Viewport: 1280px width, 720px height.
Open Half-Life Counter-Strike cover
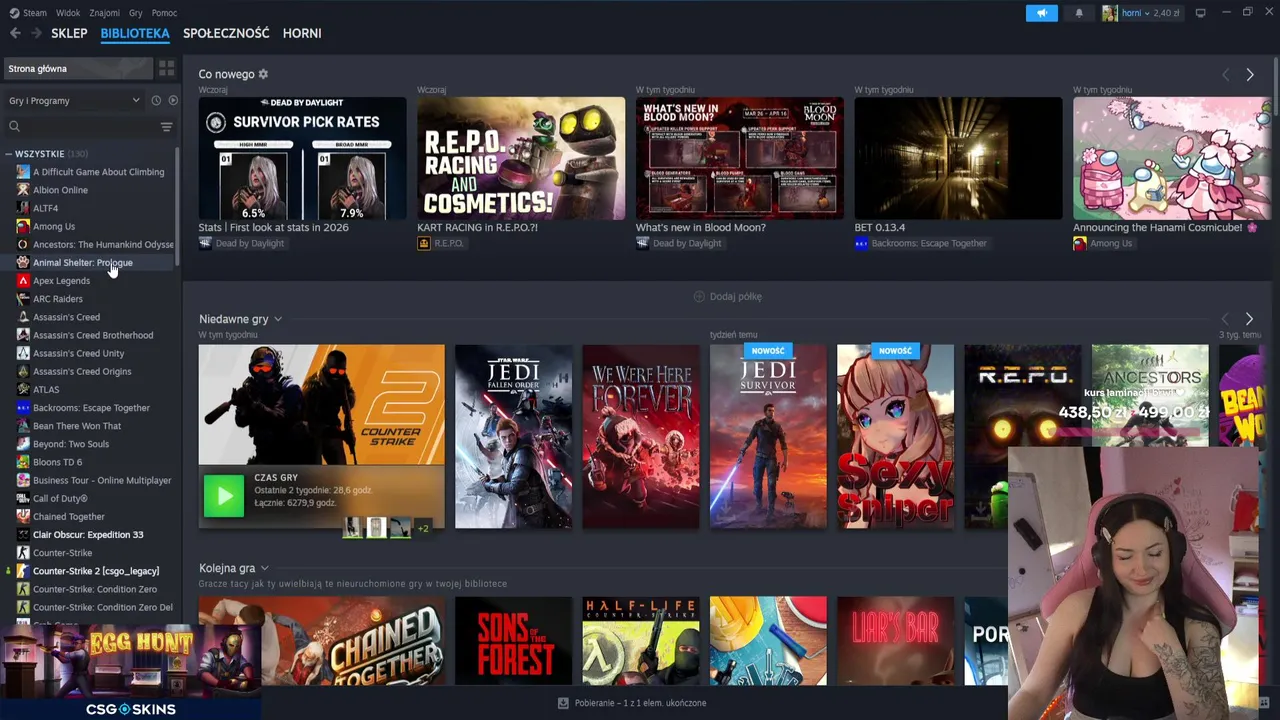tap(641, 641)
